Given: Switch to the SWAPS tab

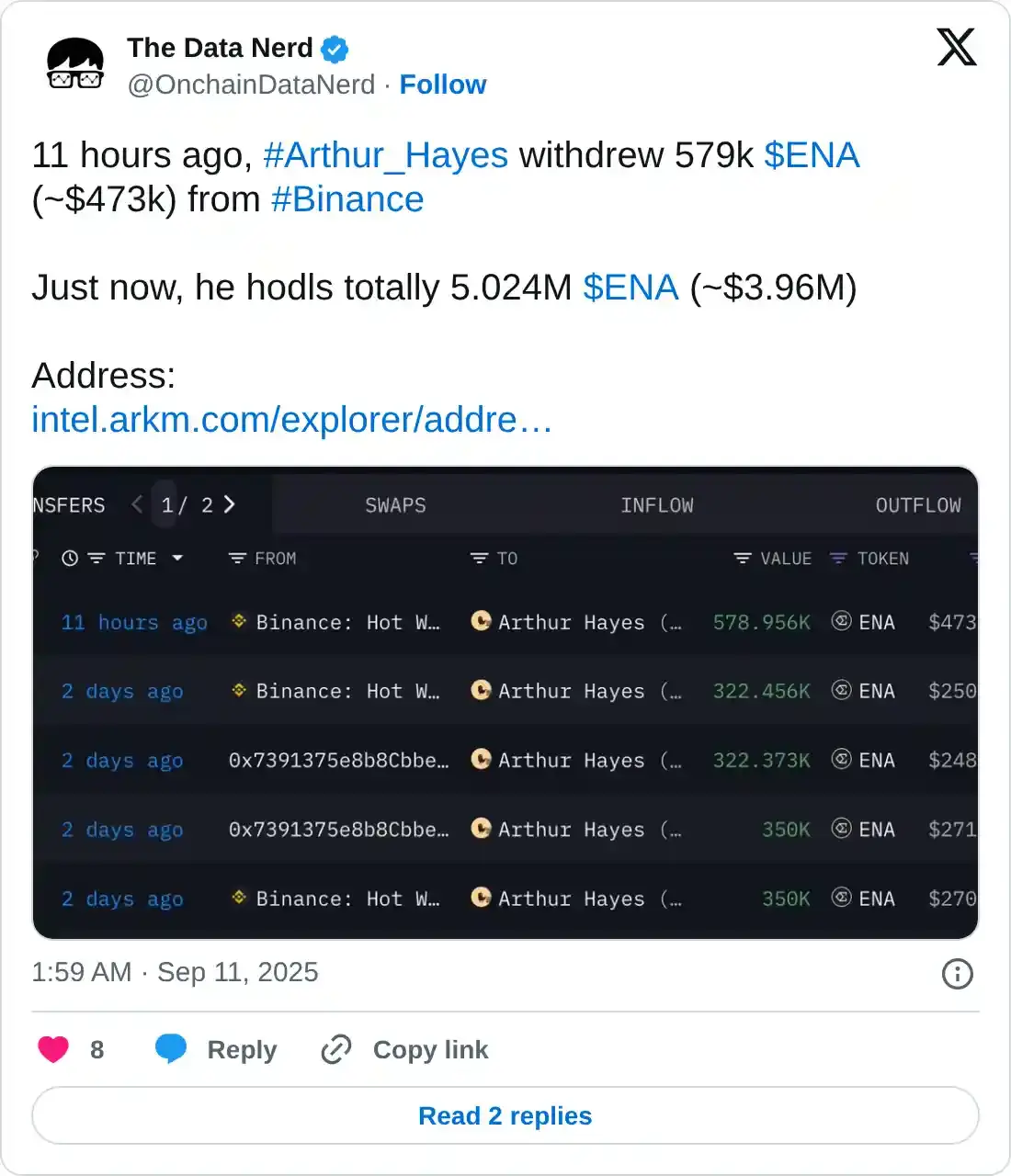Looking at the screenshot, I should click(x=395, y=505).
